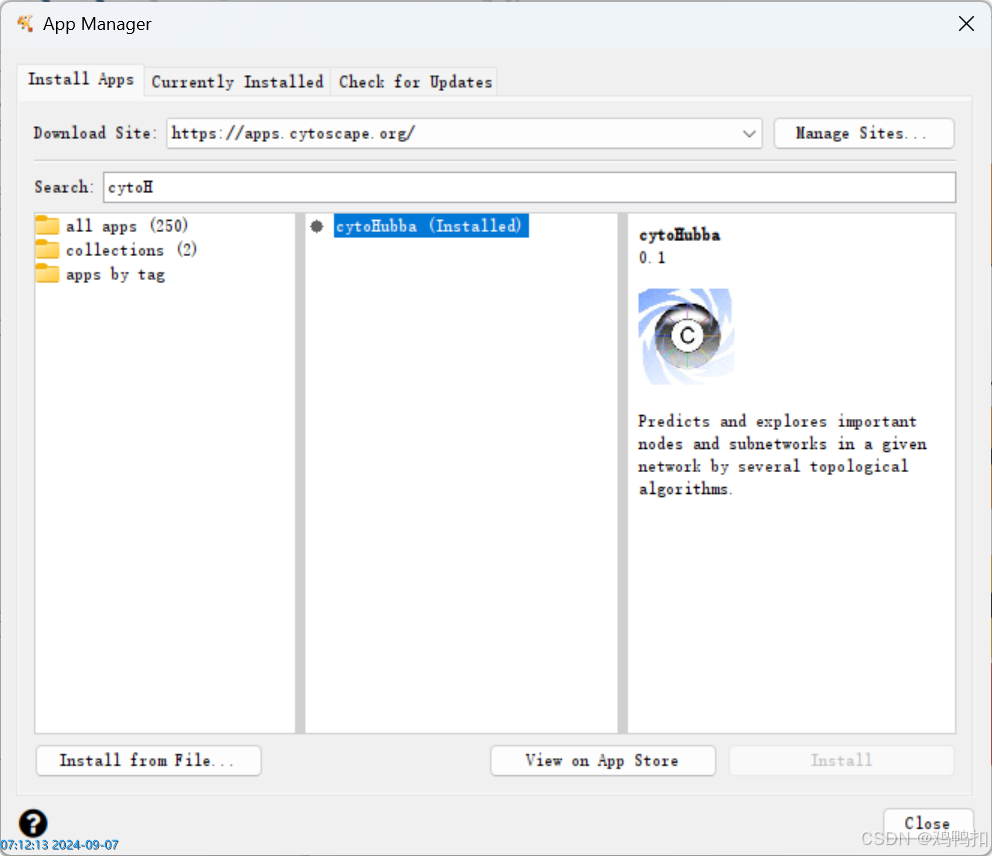Expand the Download Site dropdown arrow
This screenshot has height=856, width=992.
point(749,133)
